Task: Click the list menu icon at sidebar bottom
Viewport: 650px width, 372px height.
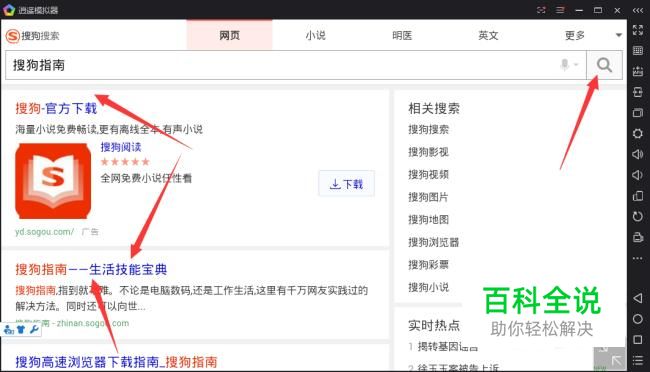Action: coord(638,360)
